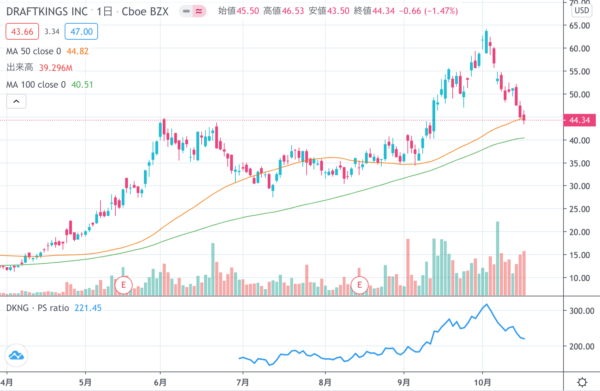Open the USD currency selector
The image size is (600, 391).
582,11
